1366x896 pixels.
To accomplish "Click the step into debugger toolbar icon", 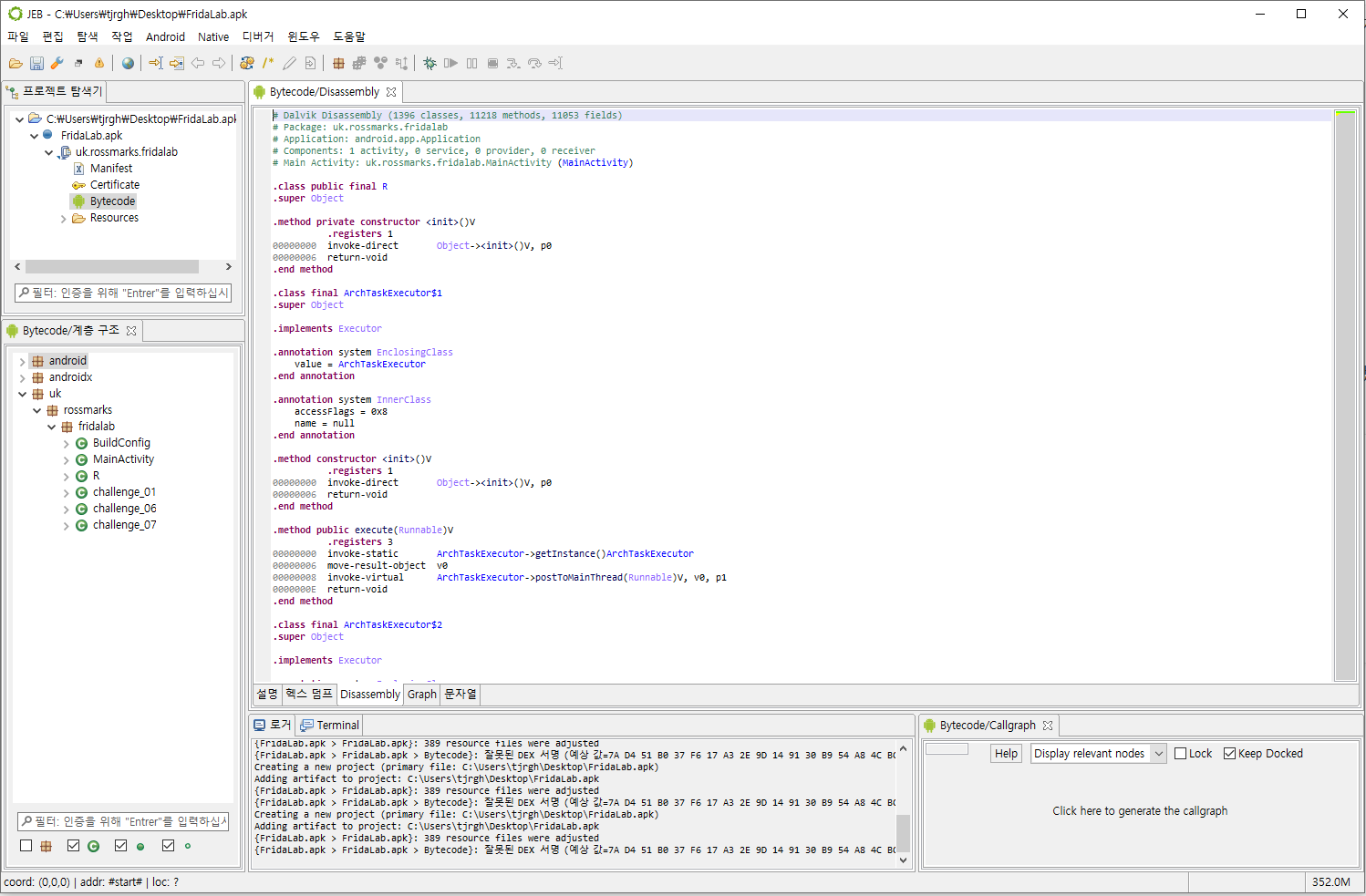I will click(513, 63).
